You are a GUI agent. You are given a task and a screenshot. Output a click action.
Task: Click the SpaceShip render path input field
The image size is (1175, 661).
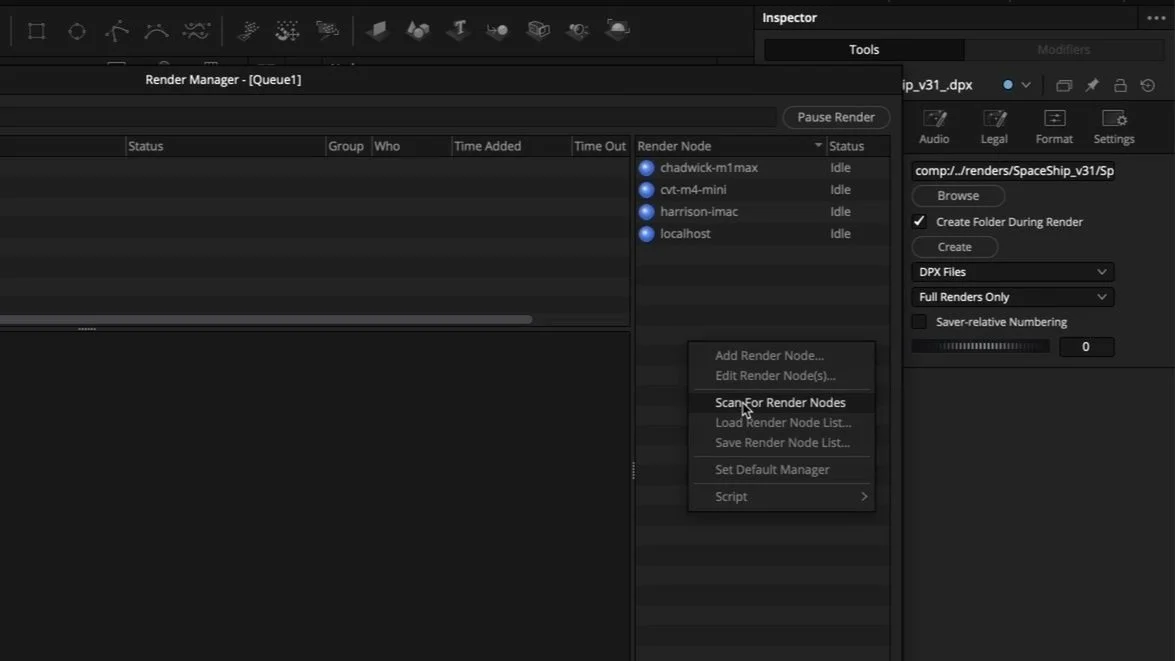pos(1013,170)
